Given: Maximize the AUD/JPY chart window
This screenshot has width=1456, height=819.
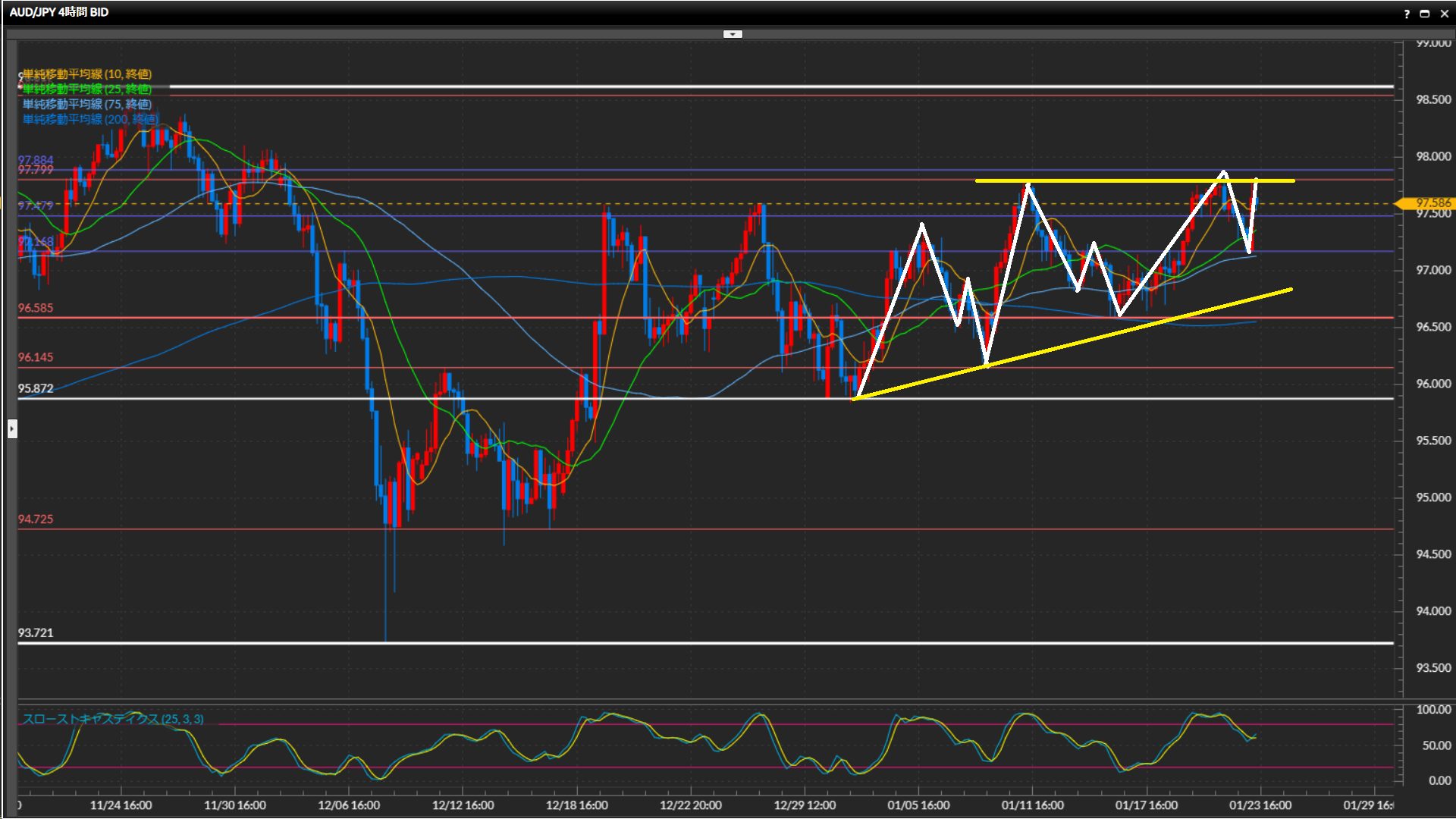Looking at the screenshot, I should pyautogui.click(x=1424, y=14).
